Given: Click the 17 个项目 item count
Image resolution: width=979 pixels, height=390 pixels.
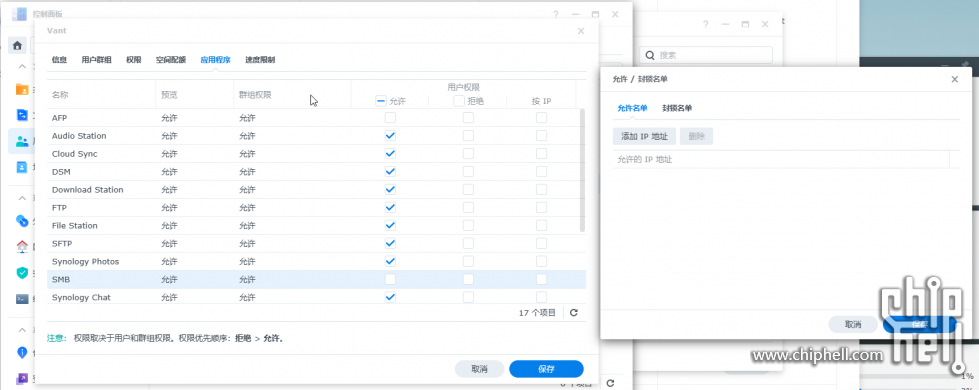Looking at the screenshot, I should click(537, 313).
